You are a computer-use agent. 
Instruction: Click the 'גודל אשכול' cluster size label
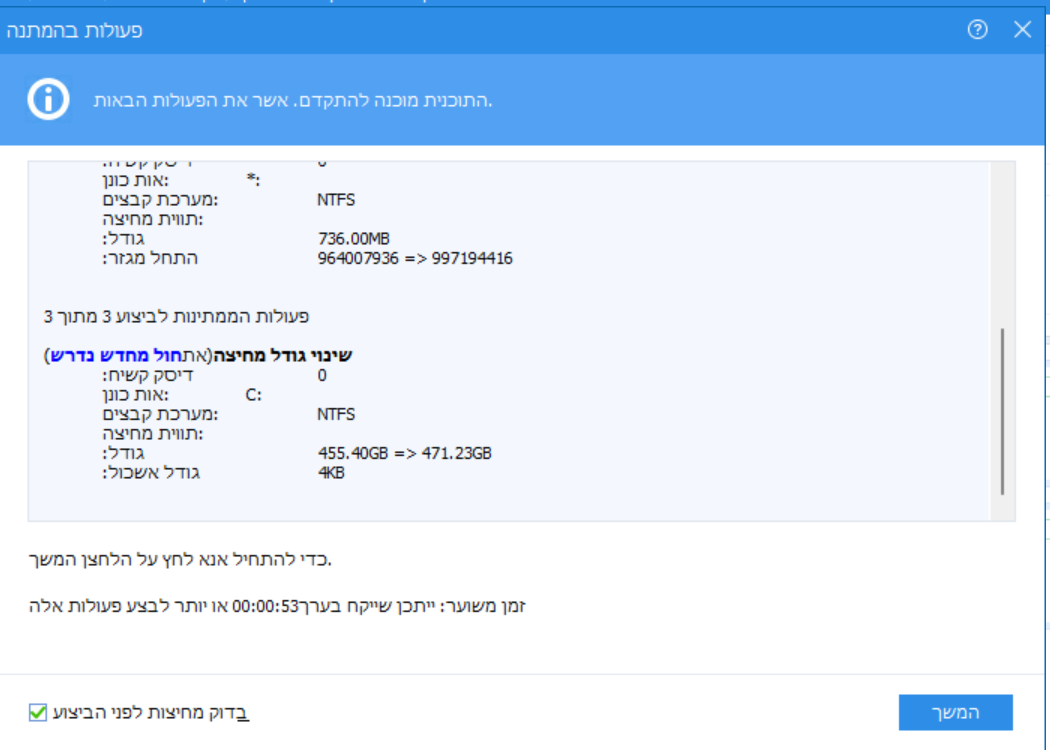[151, 473]
